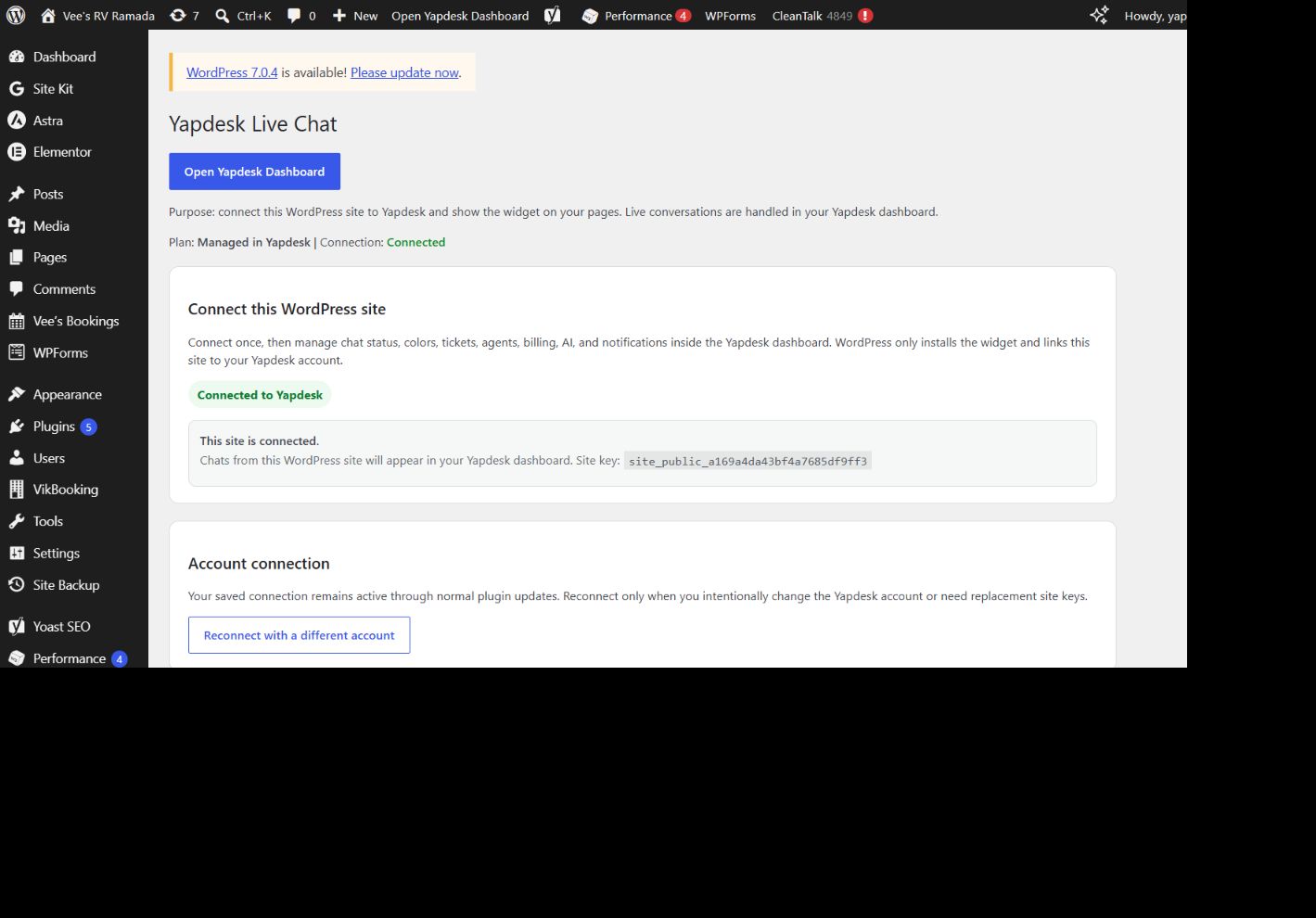
Task: Click the Elementor icon in sidebar
Action: click(x=17, y=152)
